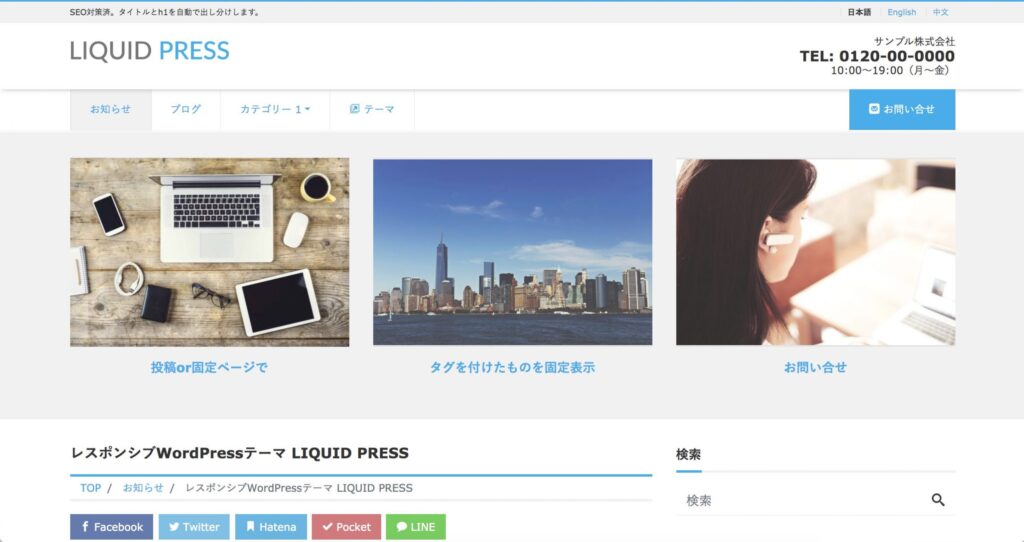Screen dimensions: 1024x542
Task: Share on Facebook button
Action: coord(111,527)
